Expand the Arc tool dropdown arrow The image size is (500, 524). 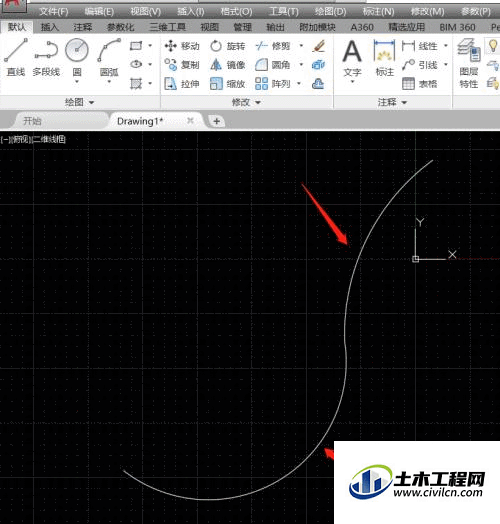(x=109, y=82)
